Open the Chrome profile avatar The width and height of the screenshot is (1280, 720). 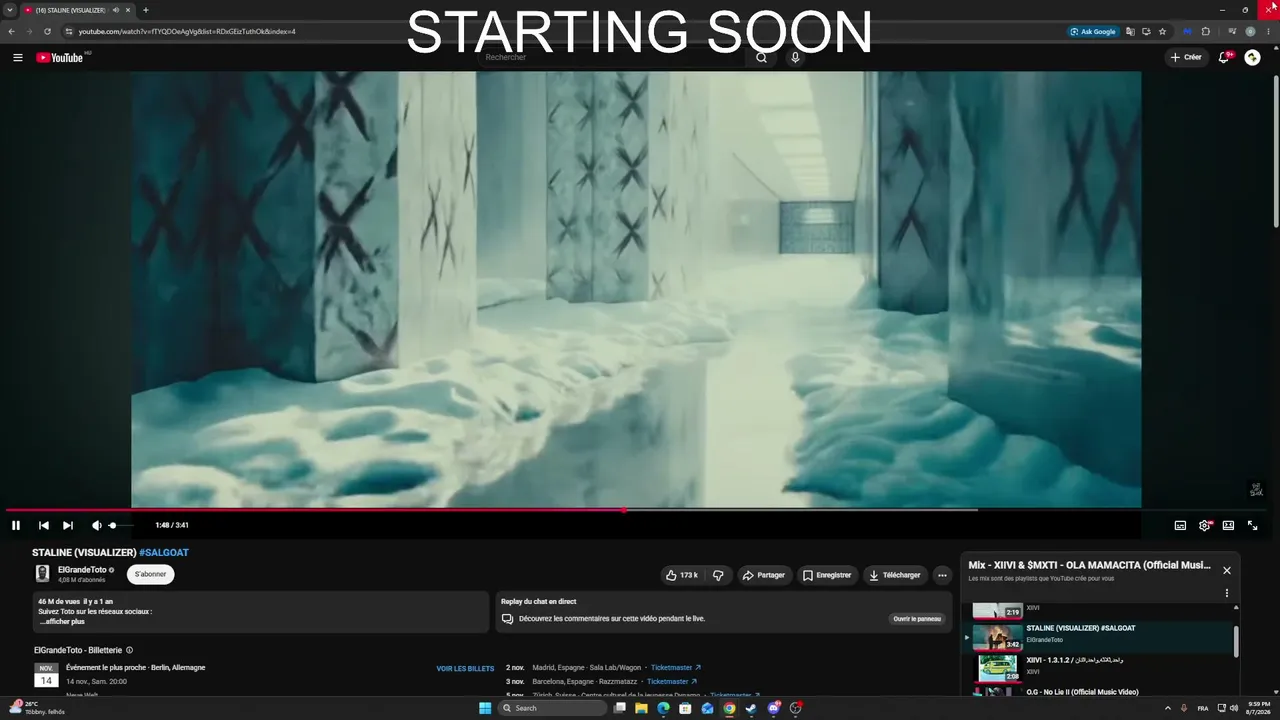pyautogui.click(x=1250, y=31)
